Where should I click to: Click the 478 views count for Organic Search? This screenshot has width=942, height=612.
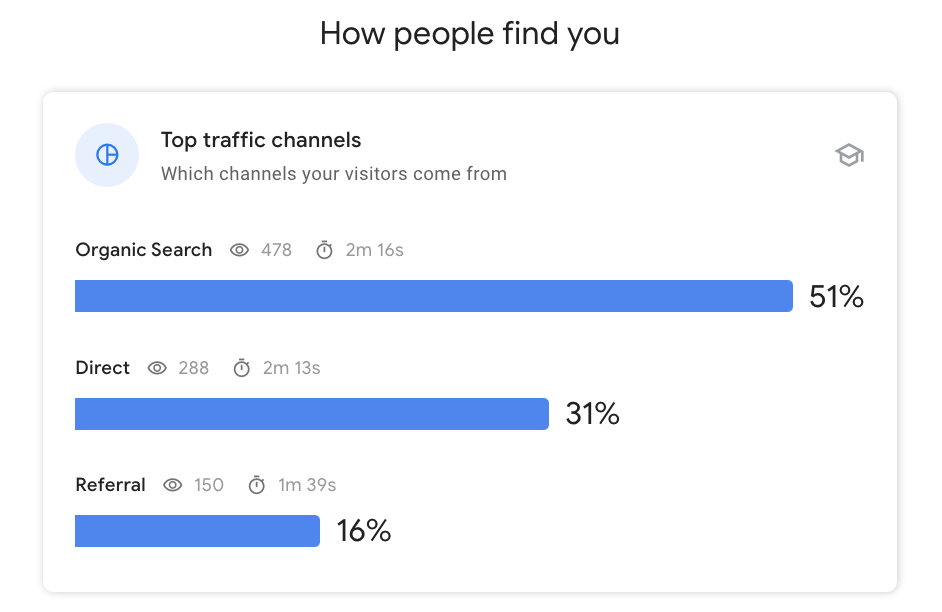click(x=277, y=250)
